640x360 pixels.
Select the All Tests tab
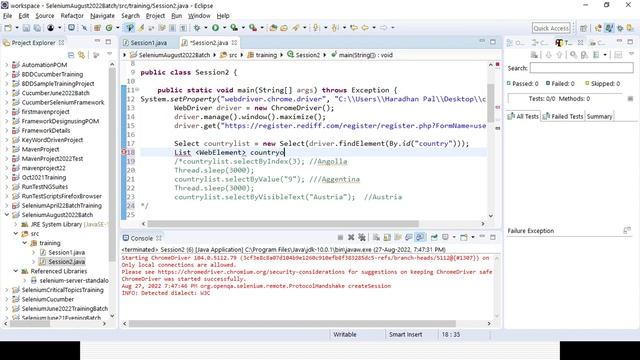(523, 116)
